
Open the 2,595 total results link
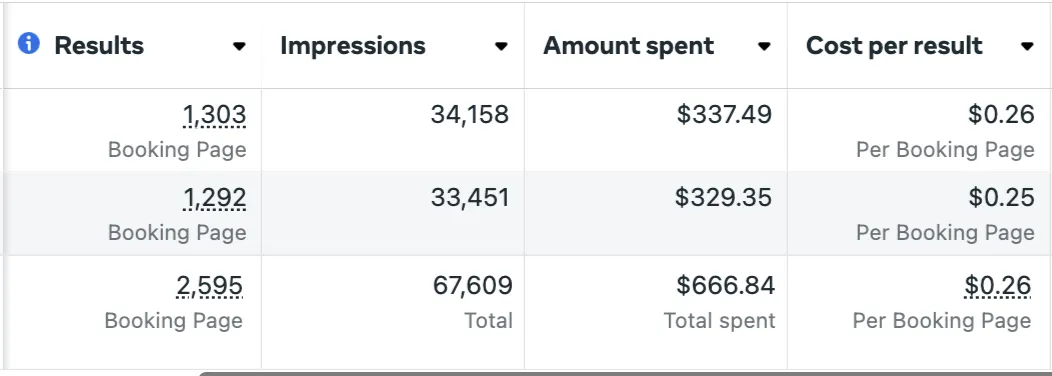[210, 286]
